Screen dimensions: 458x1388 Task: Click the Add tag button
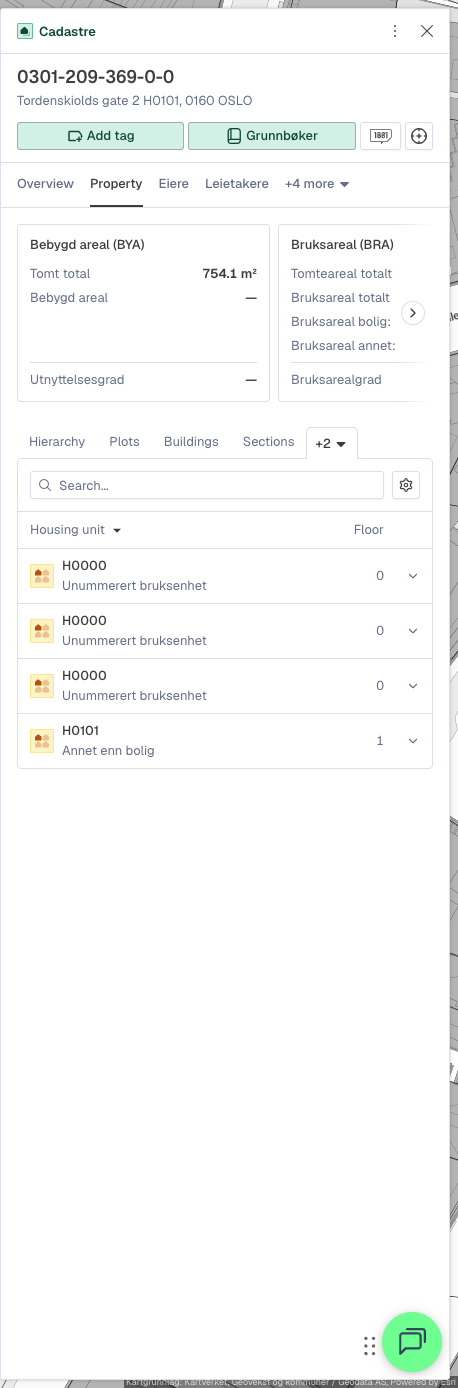click(100, 136)
